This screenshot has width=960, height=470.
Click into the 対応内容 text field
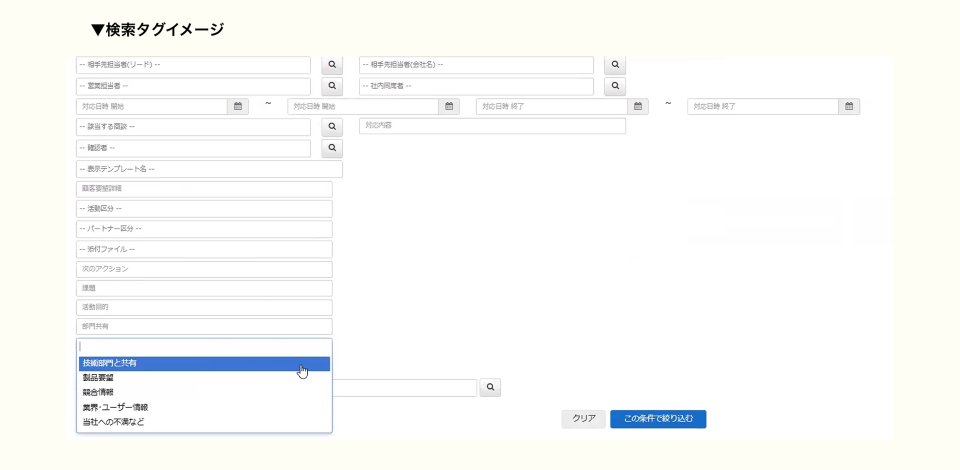coord(492,126)
